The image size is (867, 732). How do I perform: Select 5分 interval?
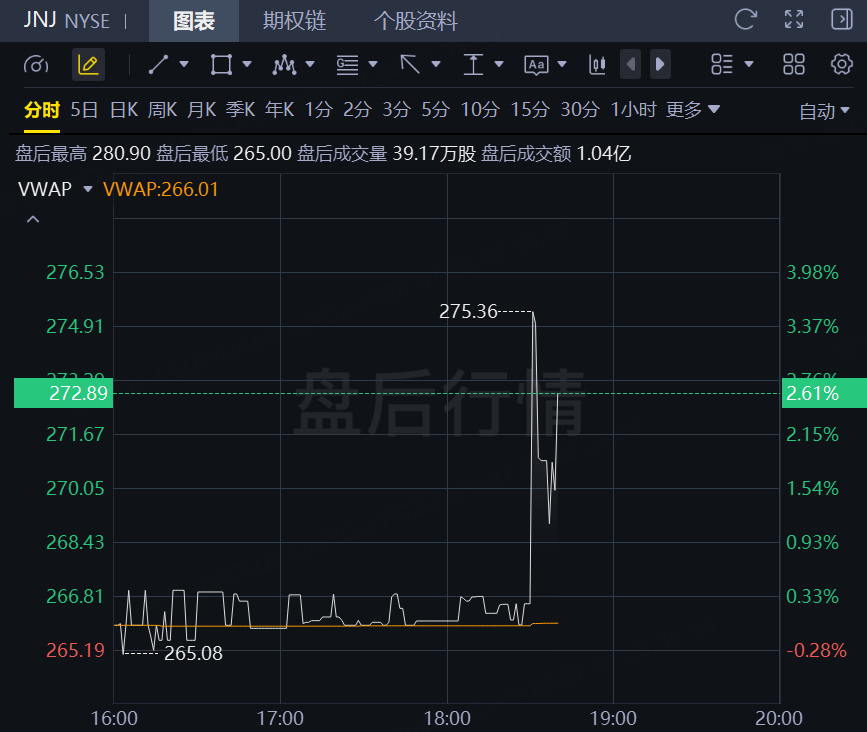click(435, 110)
